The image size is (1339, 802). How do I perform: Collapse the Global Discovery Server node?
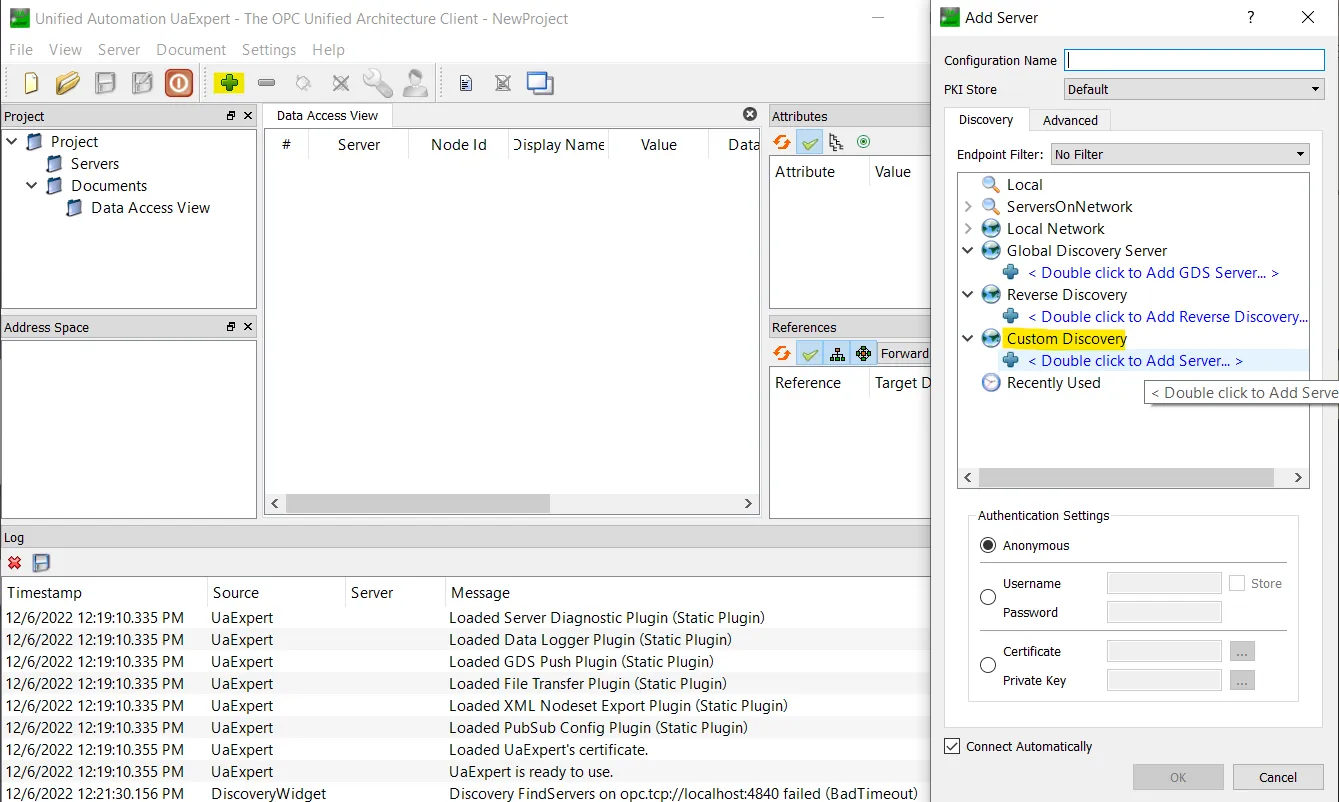tap(967, 251)
